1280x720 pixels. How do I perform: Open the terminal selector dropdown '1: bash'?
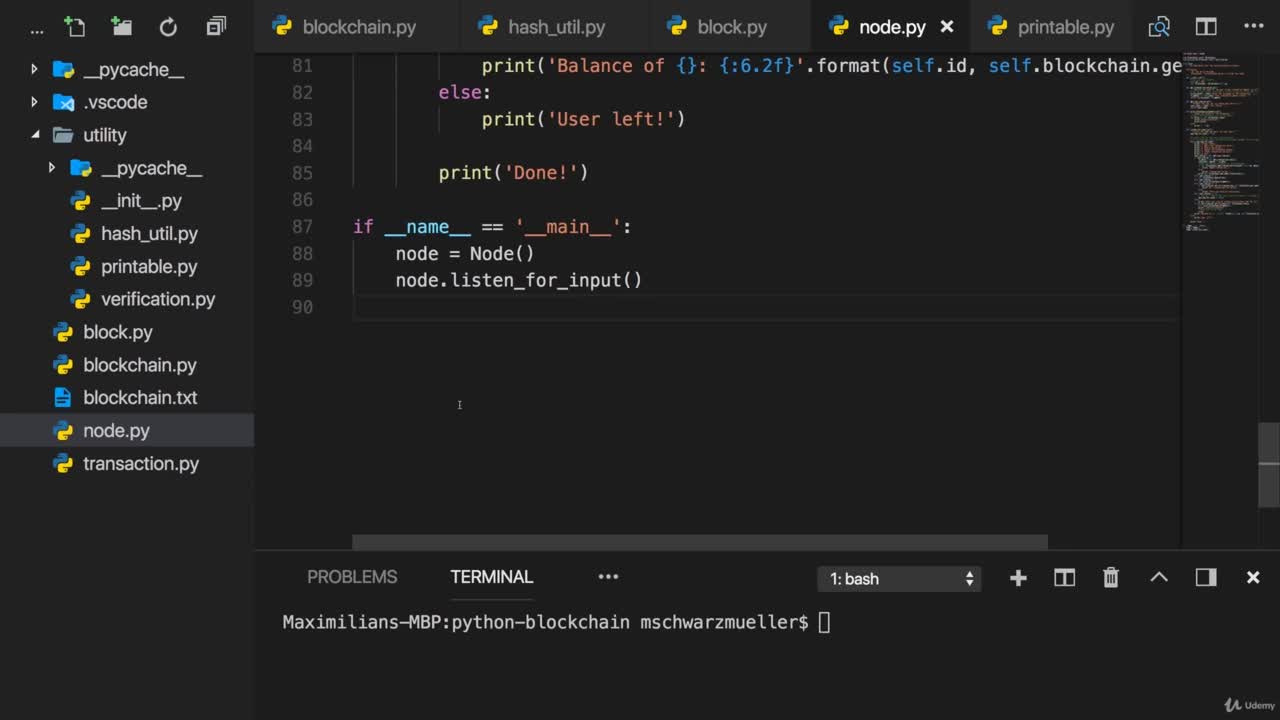(x=900, y=578)
